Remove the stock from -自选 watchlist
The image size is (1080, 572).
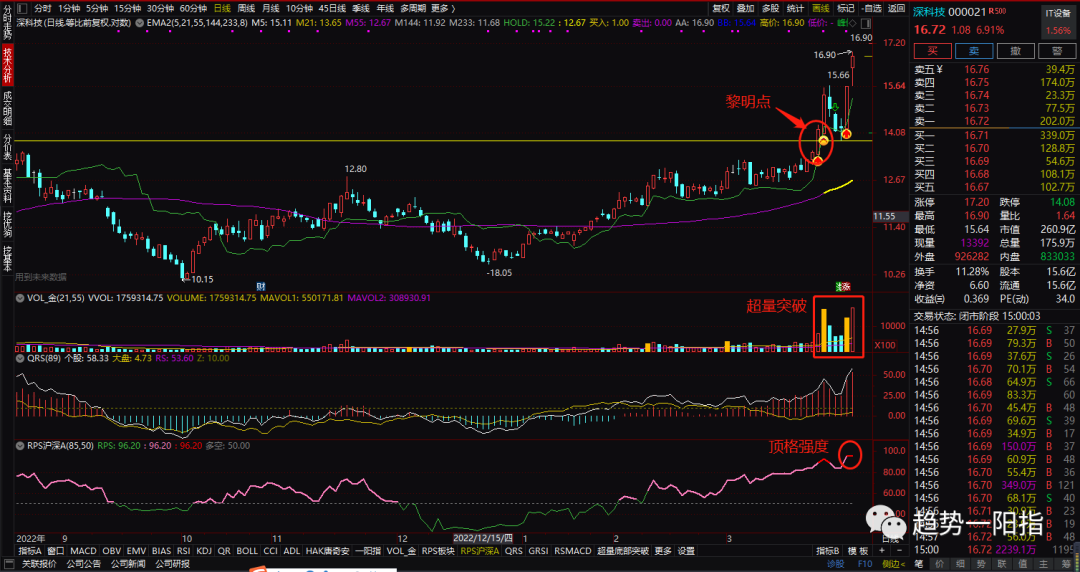[871, 8]
